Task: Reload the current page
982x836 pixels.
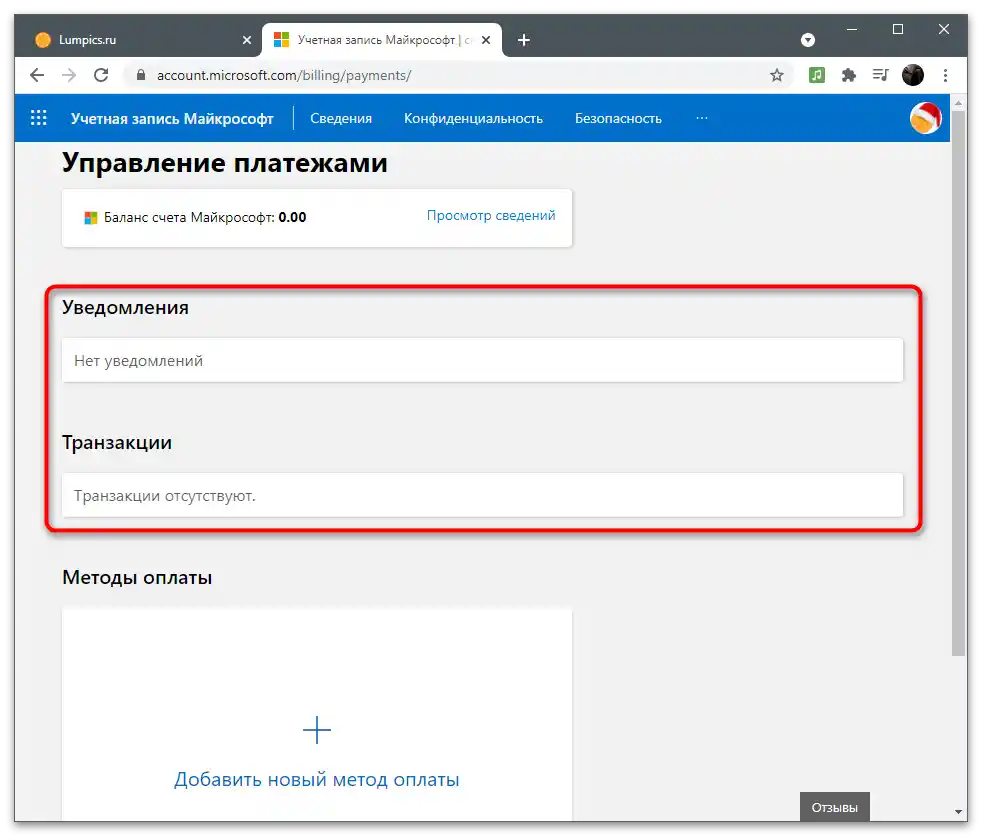Action: pyautogui.click(x=101, y=75)
